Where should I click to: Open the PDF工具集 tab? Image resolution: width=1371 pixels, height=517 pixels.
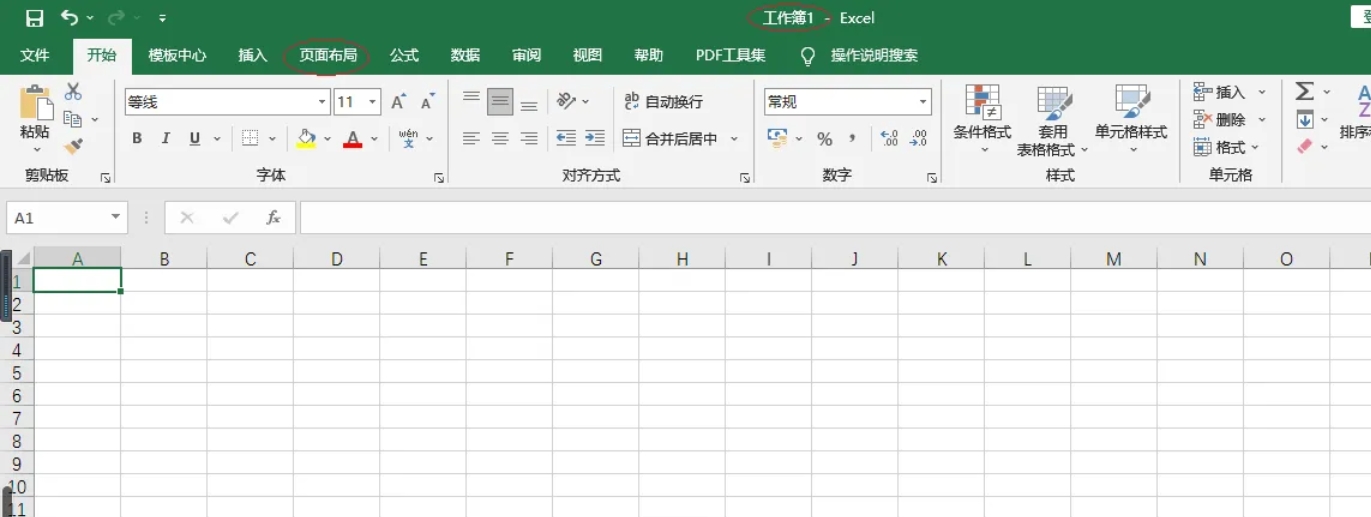click(x=730, y=55)
